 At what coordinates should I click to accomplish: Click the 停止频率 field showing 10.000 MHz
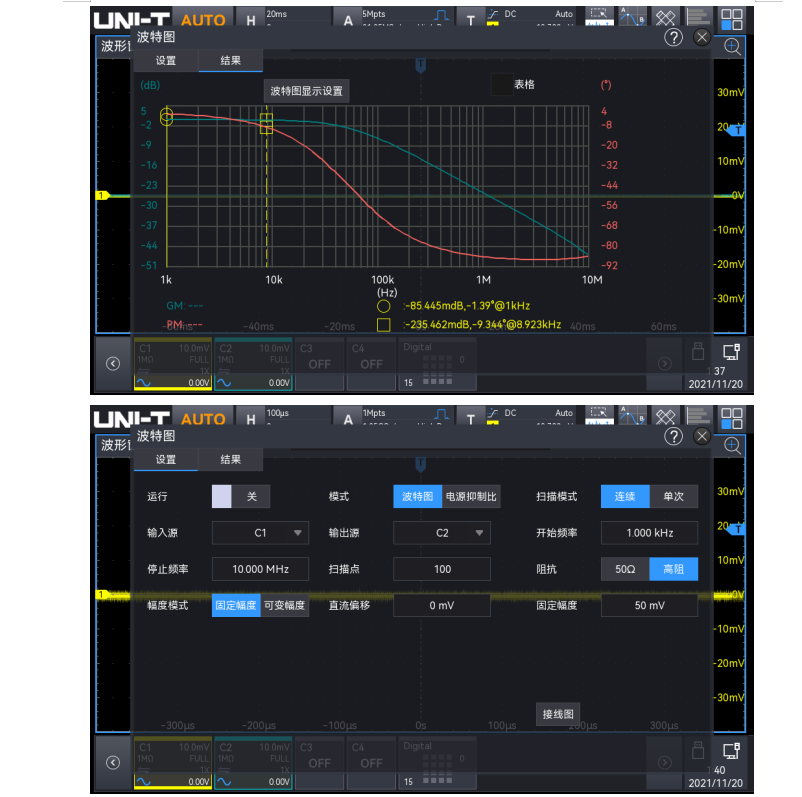pos(260,569)
